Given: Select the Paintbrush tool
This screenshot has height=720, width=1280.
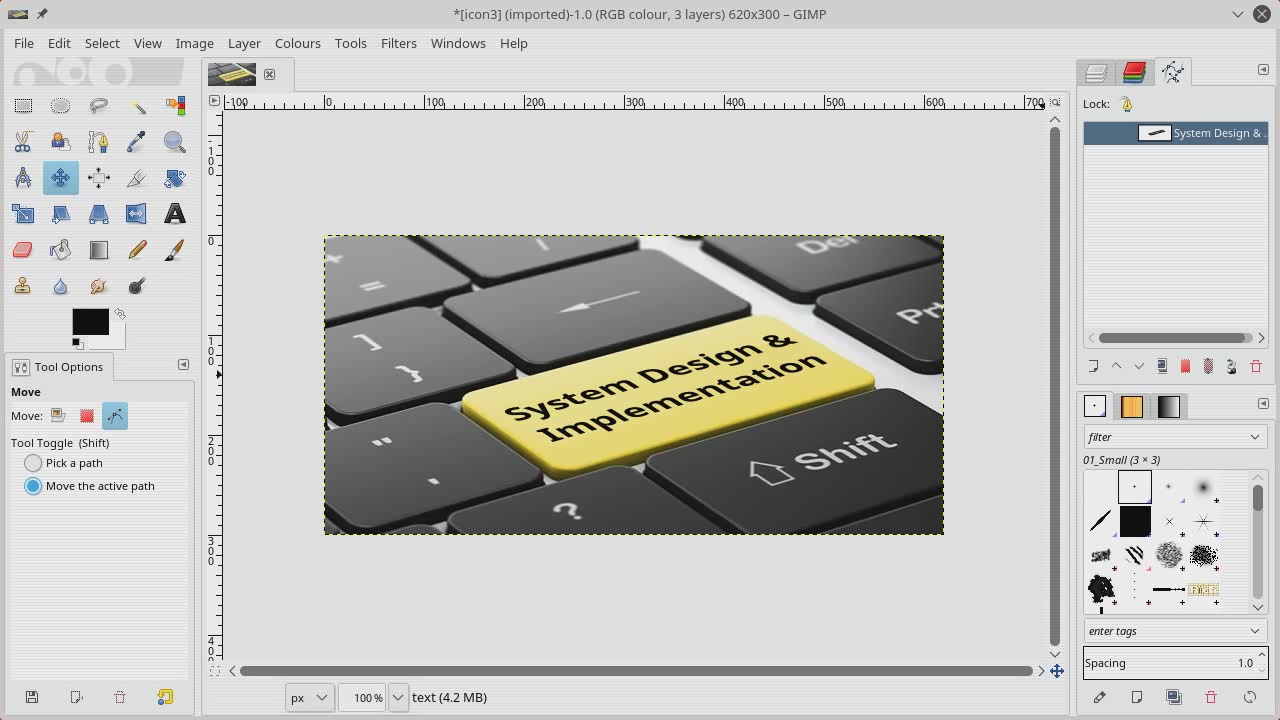Looking at the screenshot, I should point(175,250).
